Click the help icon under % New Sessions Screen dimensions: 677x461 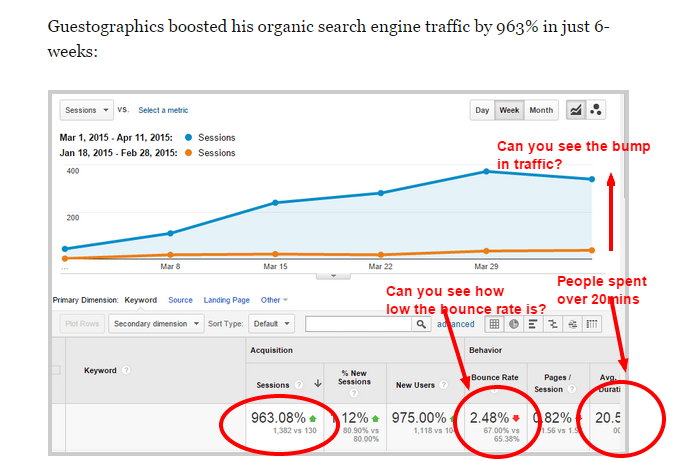(354, 393)
